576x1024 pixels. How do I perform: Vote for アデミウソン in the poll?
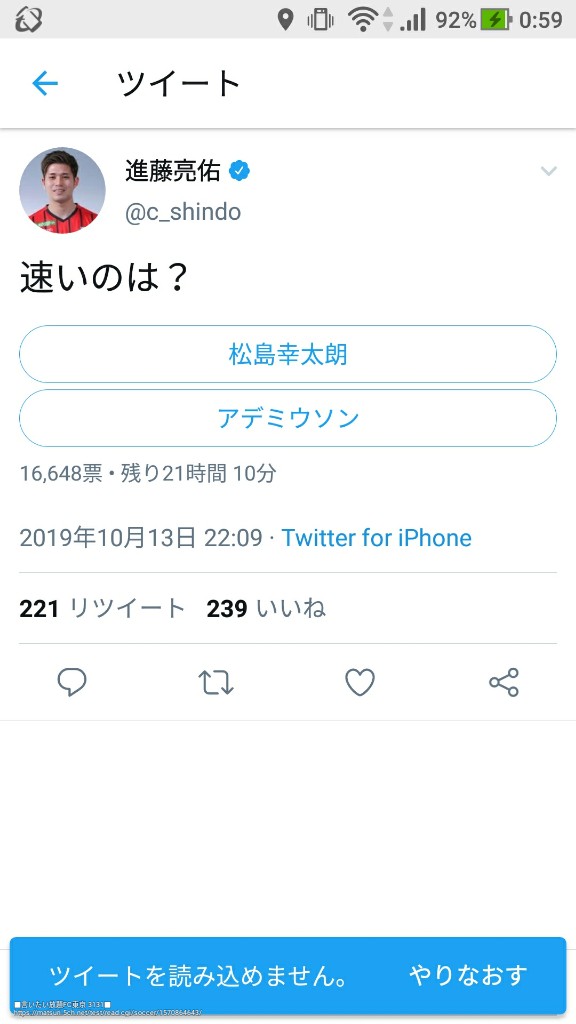pyautogui.click(x=288, y=418)
